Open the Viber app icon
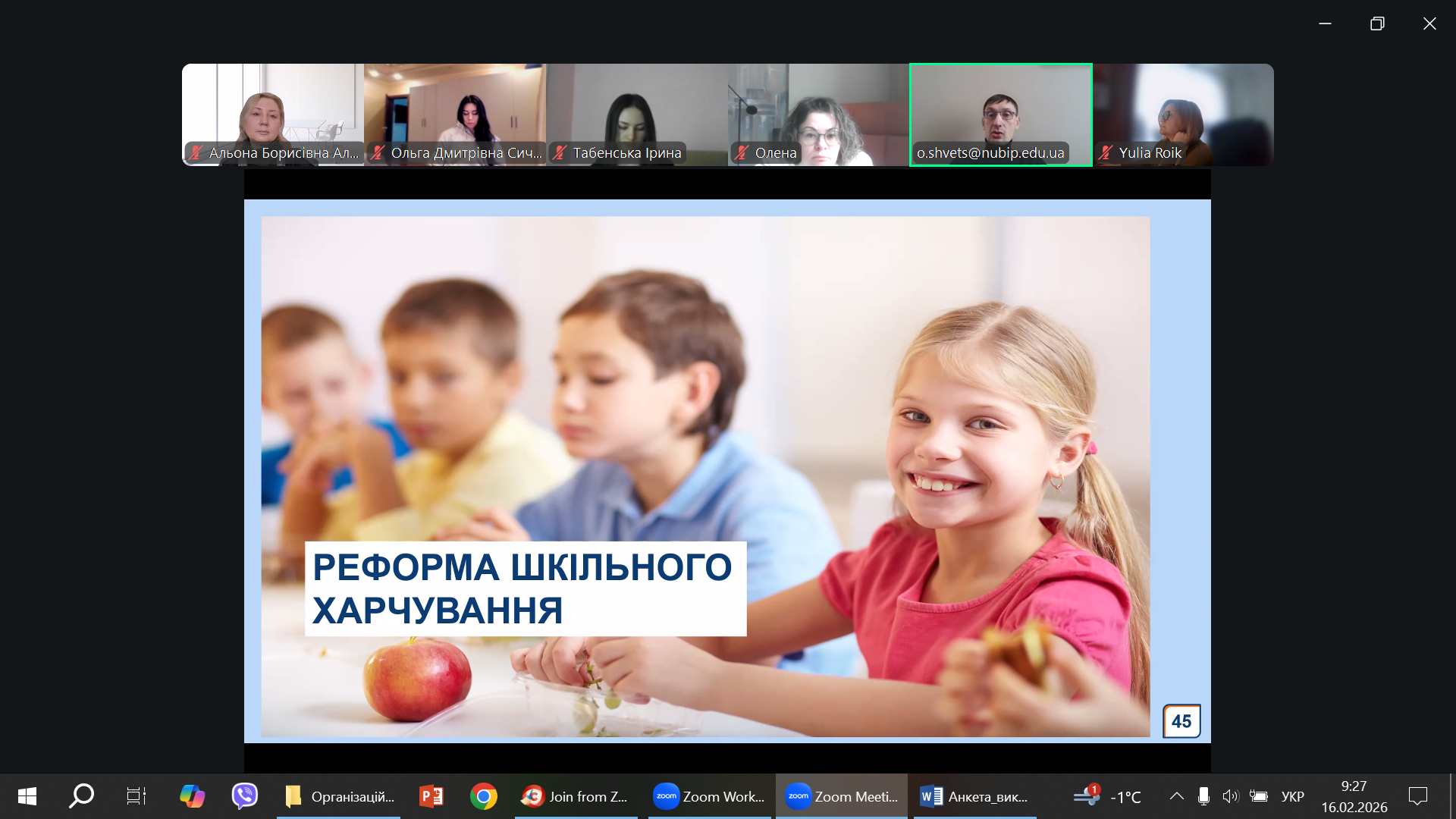This screenshot has height=819, width=1456. 244,796
